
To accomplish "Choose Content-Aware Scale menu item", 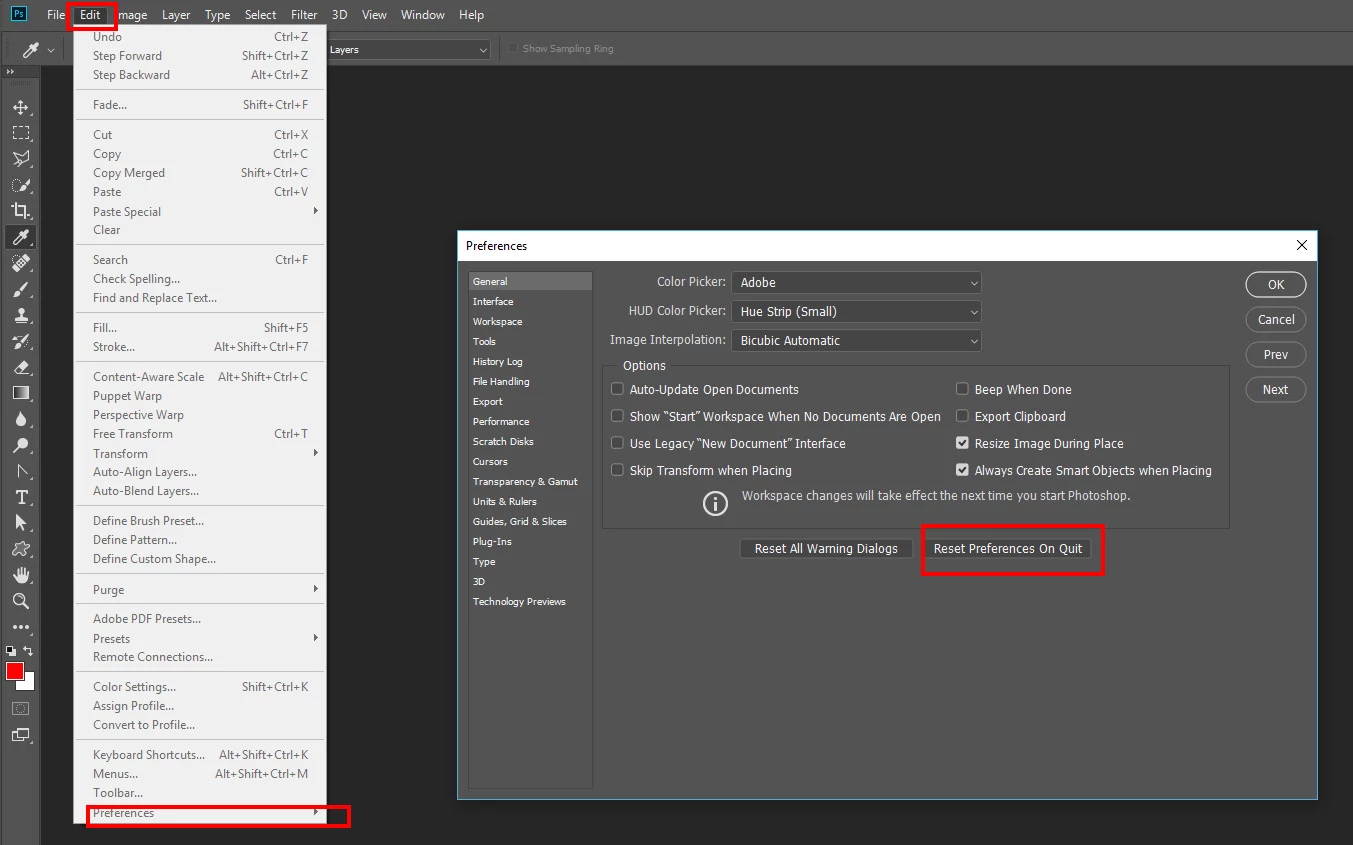I will click(201, 377).
